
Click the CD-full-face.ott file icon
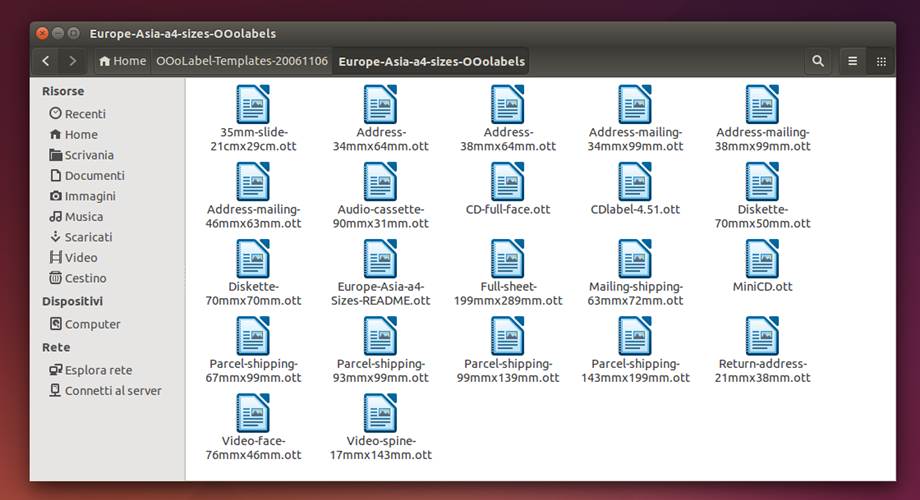tap(508, 182)
